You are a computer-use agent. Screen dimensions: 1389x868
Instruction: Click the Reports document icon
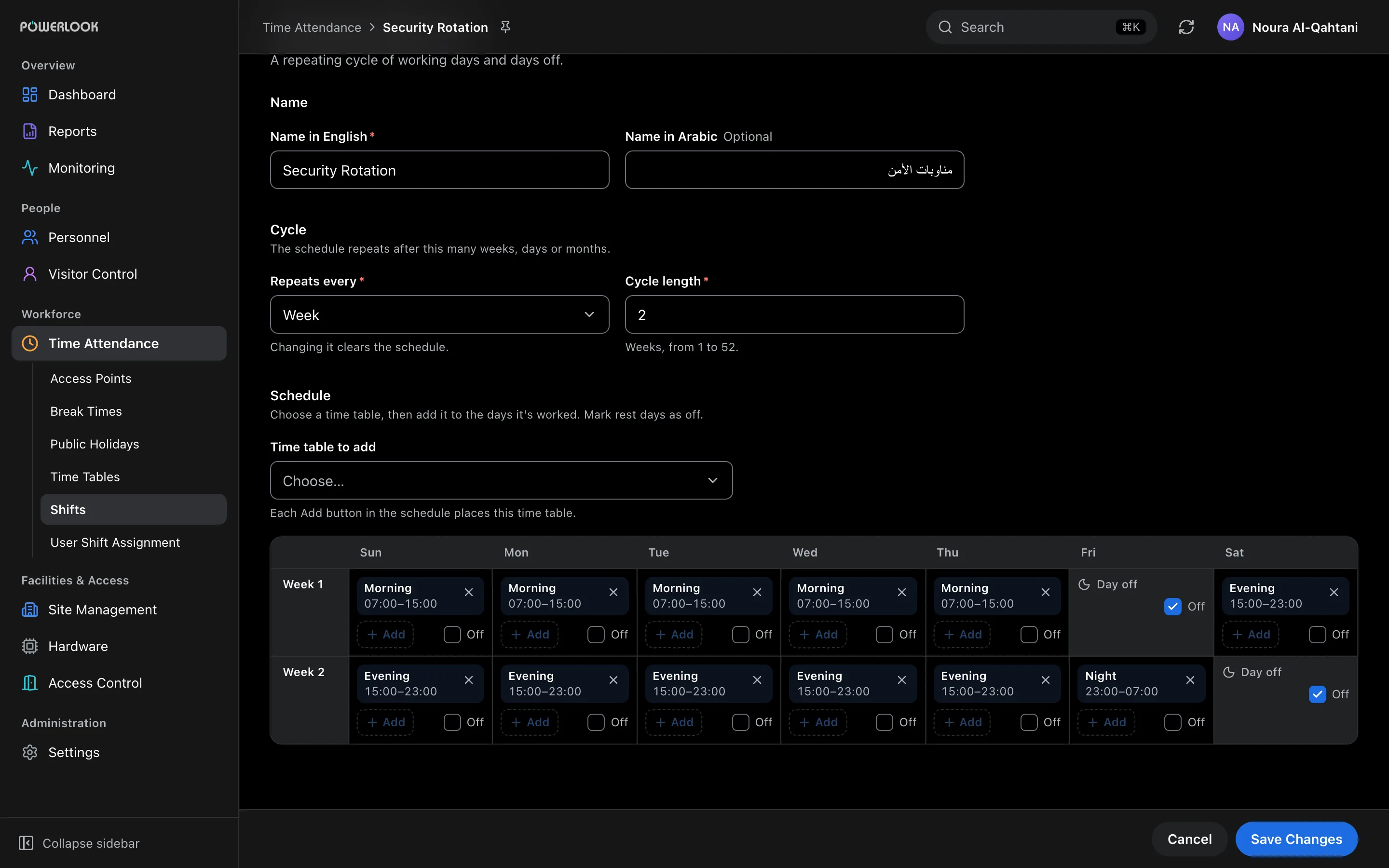pos(30,132)
